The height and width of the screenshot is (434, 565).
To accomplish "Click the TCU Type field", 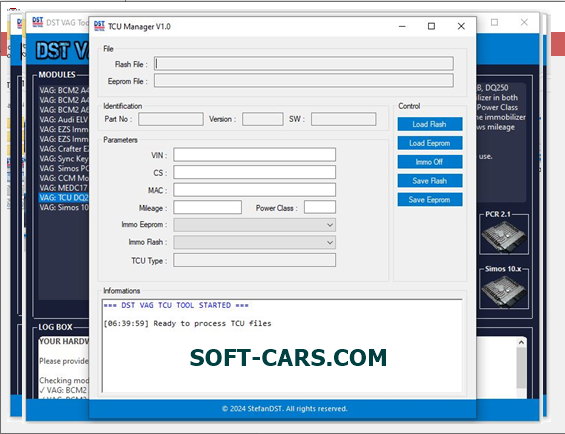I will tap(254, 260).
